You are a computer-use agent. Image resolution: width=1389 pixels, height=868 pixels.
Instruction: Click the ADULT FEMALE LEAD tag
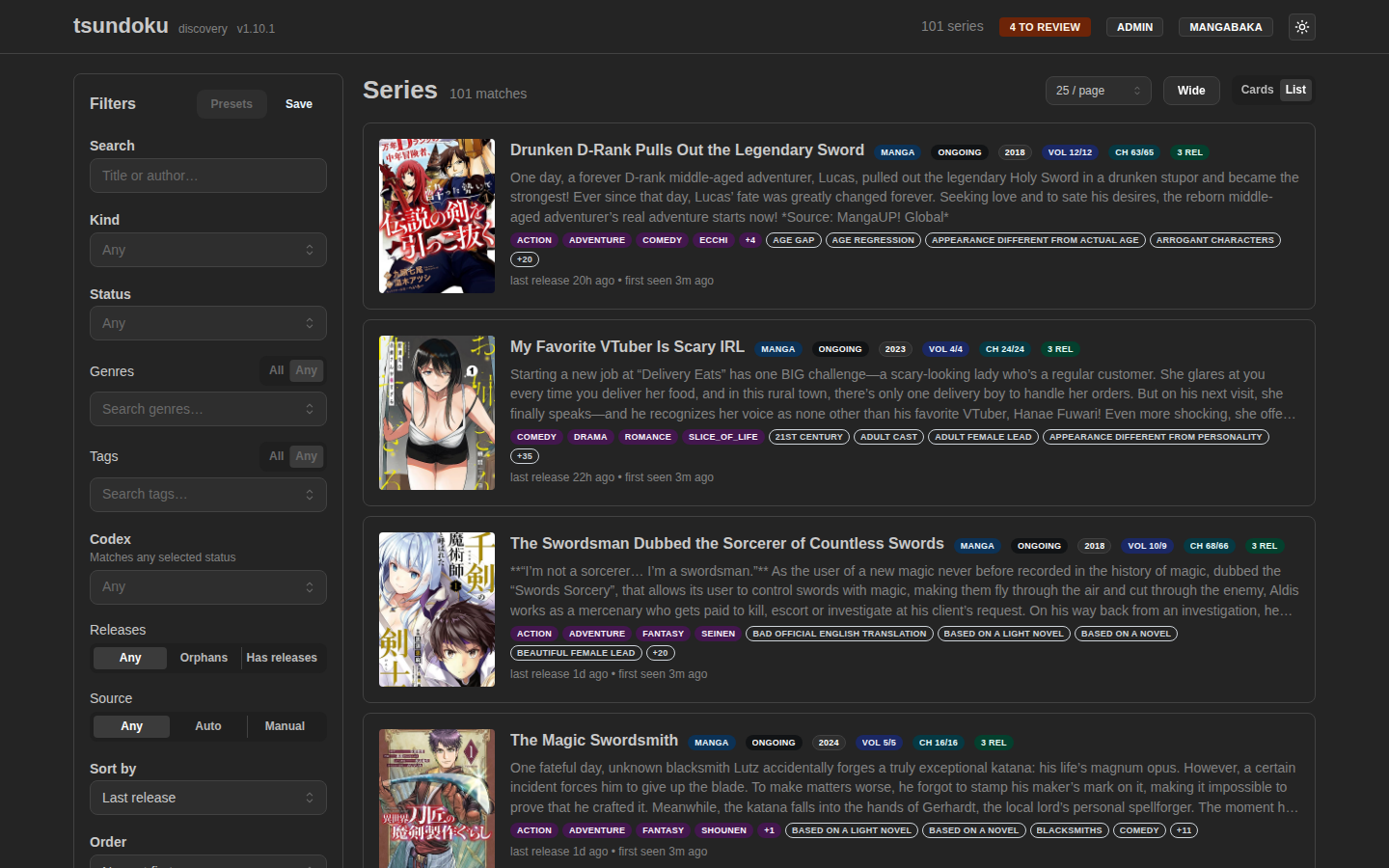point(983,437)
